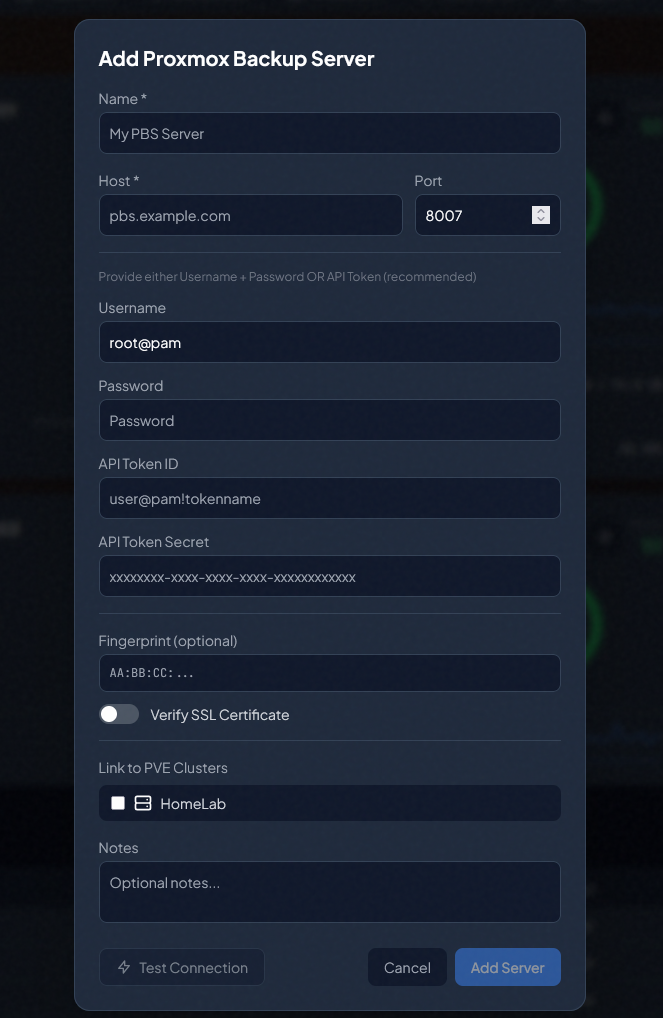Focus the Name input field
The width and height of the screenshot is (663, 1018).
(329, 133)
